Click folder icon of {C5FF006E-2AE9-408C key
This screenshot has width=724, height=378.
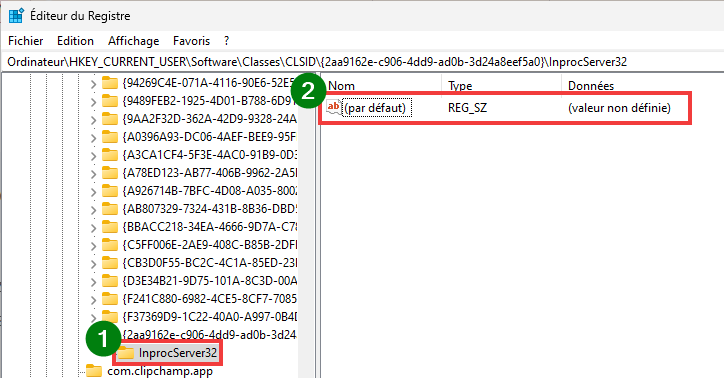[x=109, y=245]
